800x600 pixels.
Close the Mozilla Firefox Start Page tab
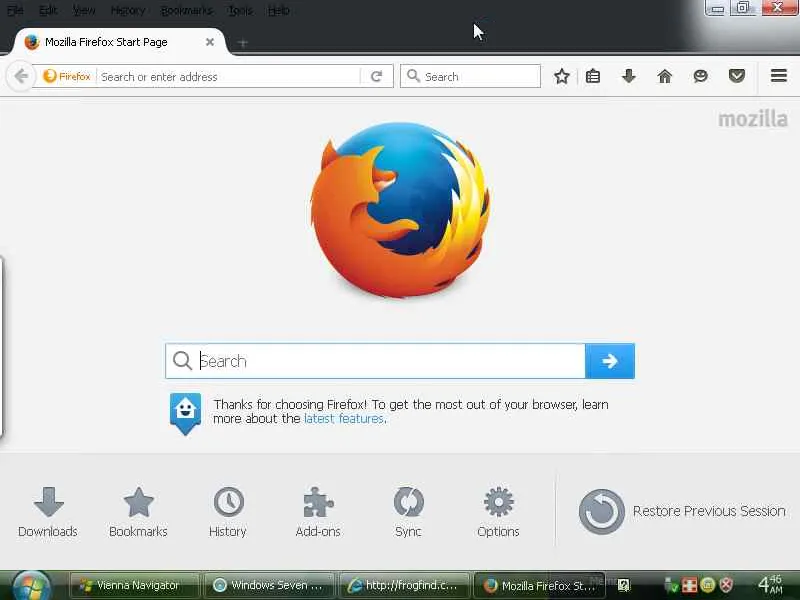click(210, 42)
